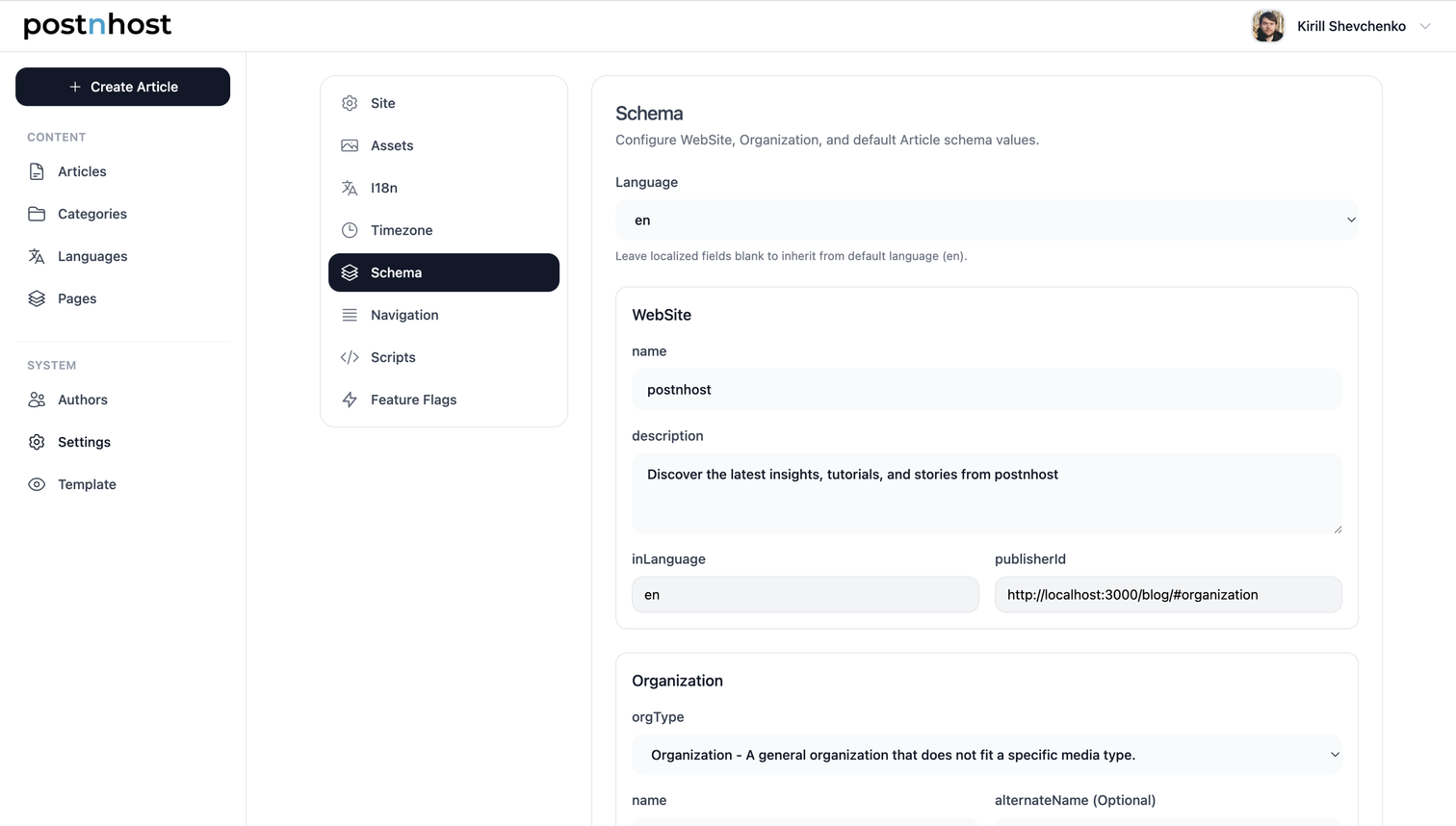Click the Create Article button
The width and height of the screenshot is (1456, 826).
pos(123,87)
